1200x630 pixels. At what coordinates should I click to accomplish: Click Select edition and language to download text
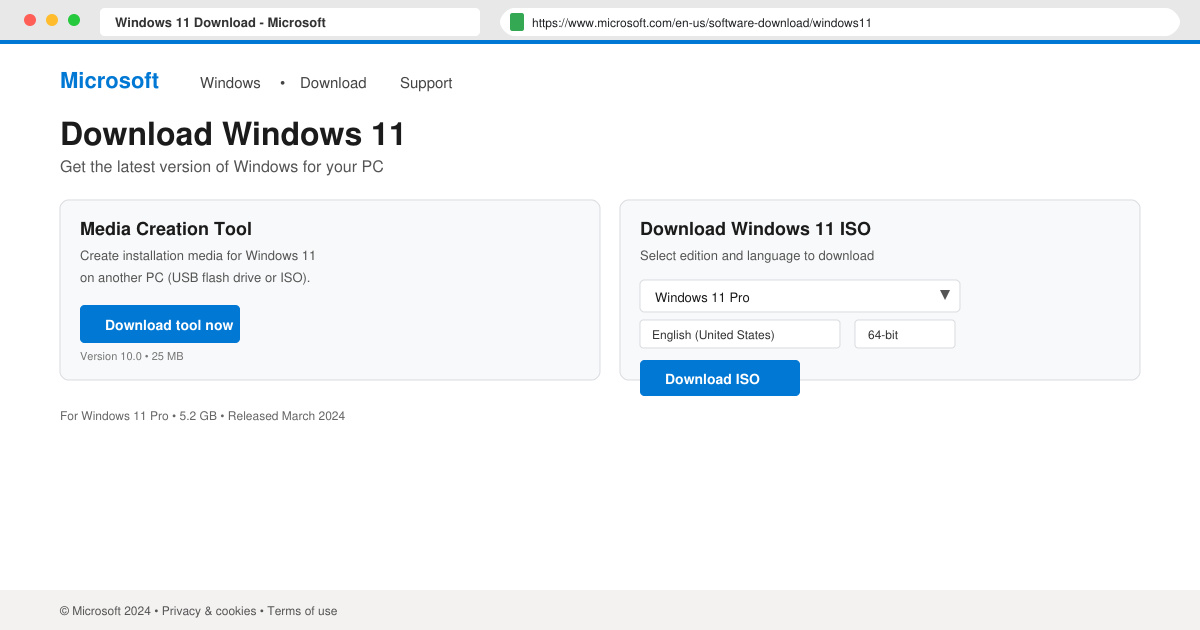[x=757, y=256]
